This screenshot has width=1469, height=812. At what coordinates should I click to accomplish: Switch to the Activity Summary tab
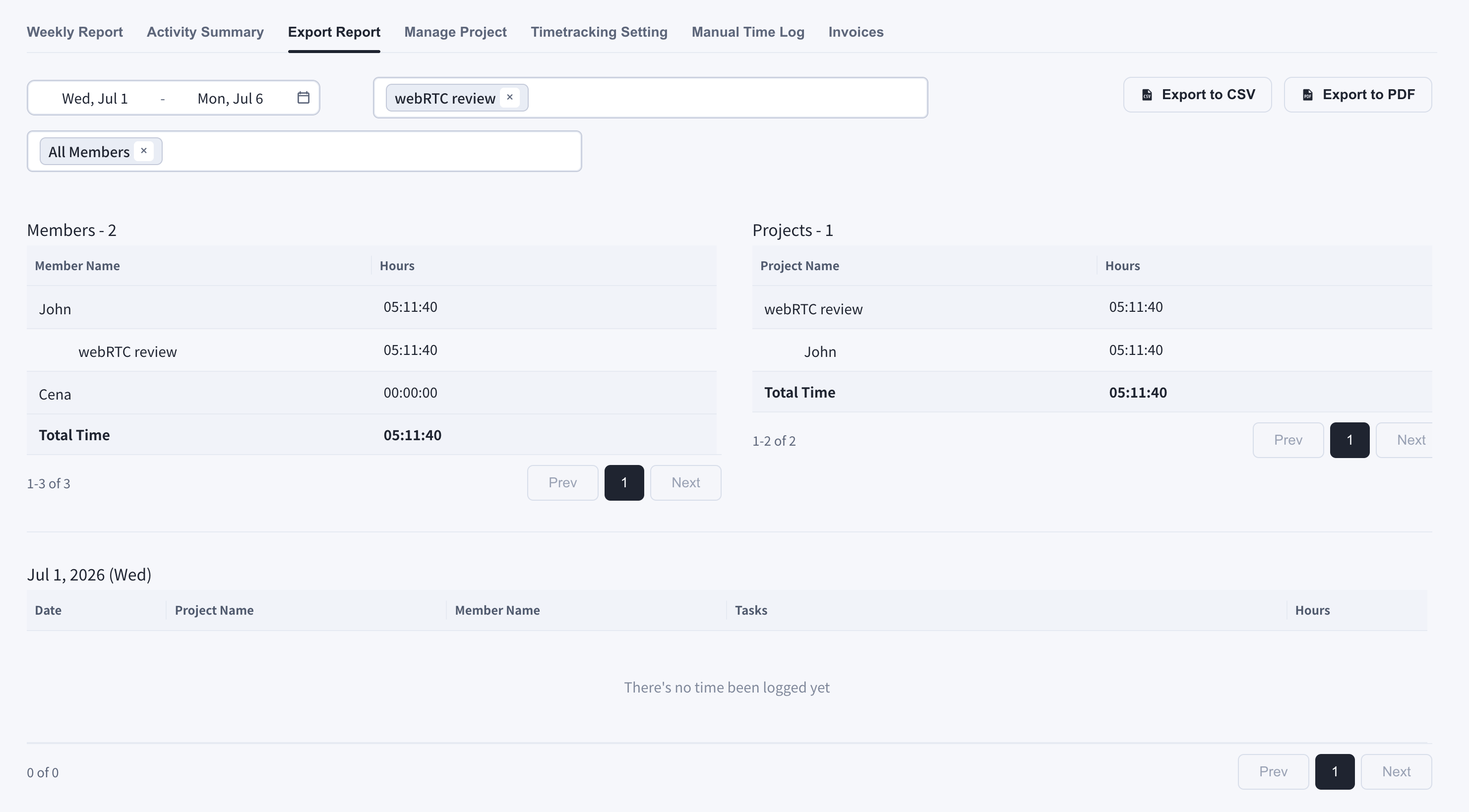205,32
